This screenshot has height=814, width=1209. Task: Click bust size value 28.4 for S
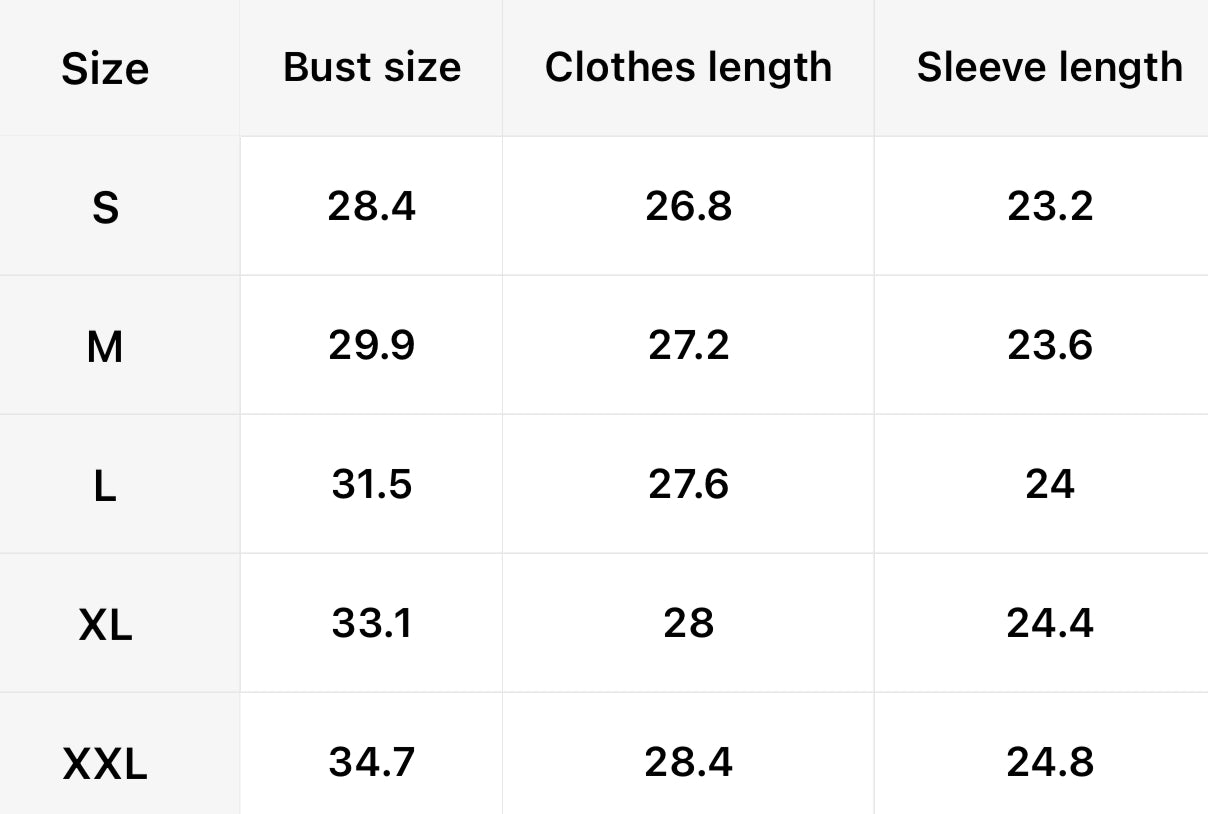371,206
